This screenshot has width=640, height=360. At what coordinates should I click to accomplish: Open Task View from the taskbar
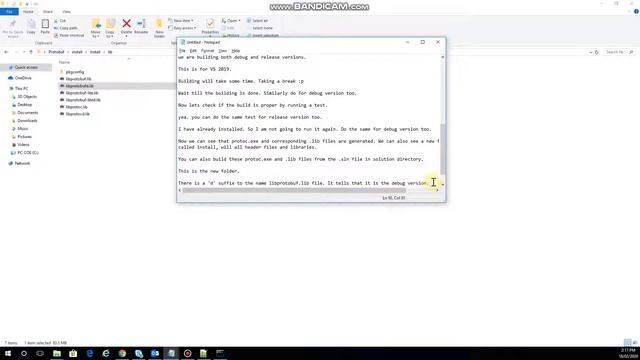click(40, 353)
